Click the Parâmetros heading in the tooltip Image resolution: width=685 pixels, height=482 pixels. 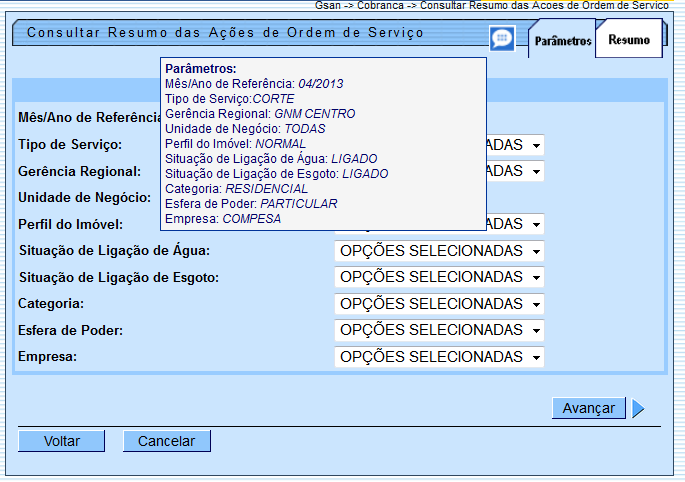pos(200,68)
